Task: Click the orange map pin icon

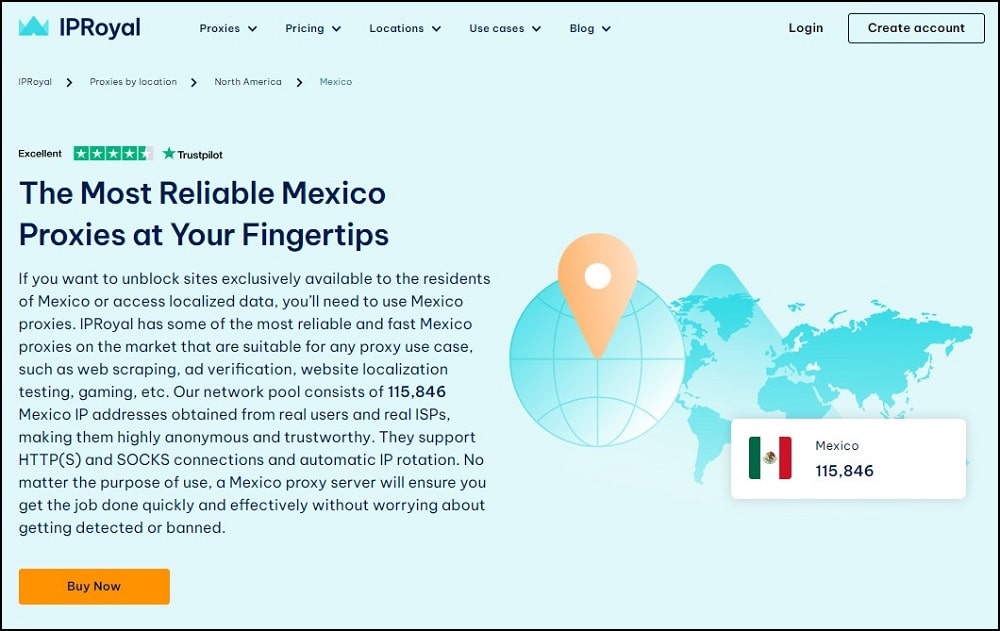Action: 598,295
